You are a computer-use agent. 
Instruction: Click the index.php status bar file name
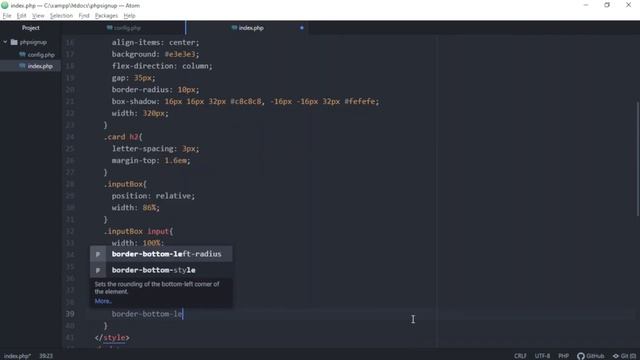tap(17, 356)
